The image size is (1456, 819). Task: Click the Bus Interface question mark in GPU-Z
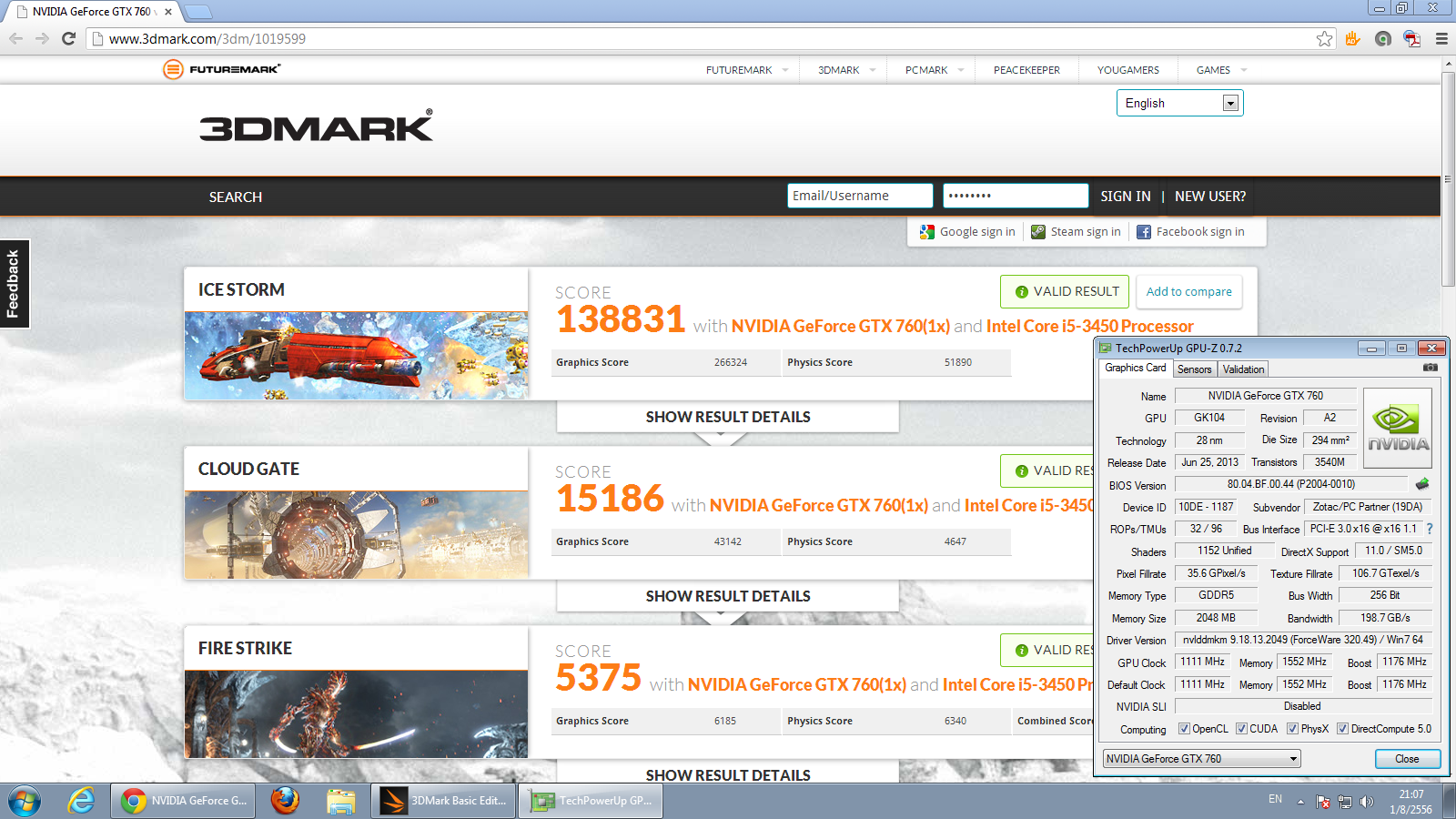1430,529
